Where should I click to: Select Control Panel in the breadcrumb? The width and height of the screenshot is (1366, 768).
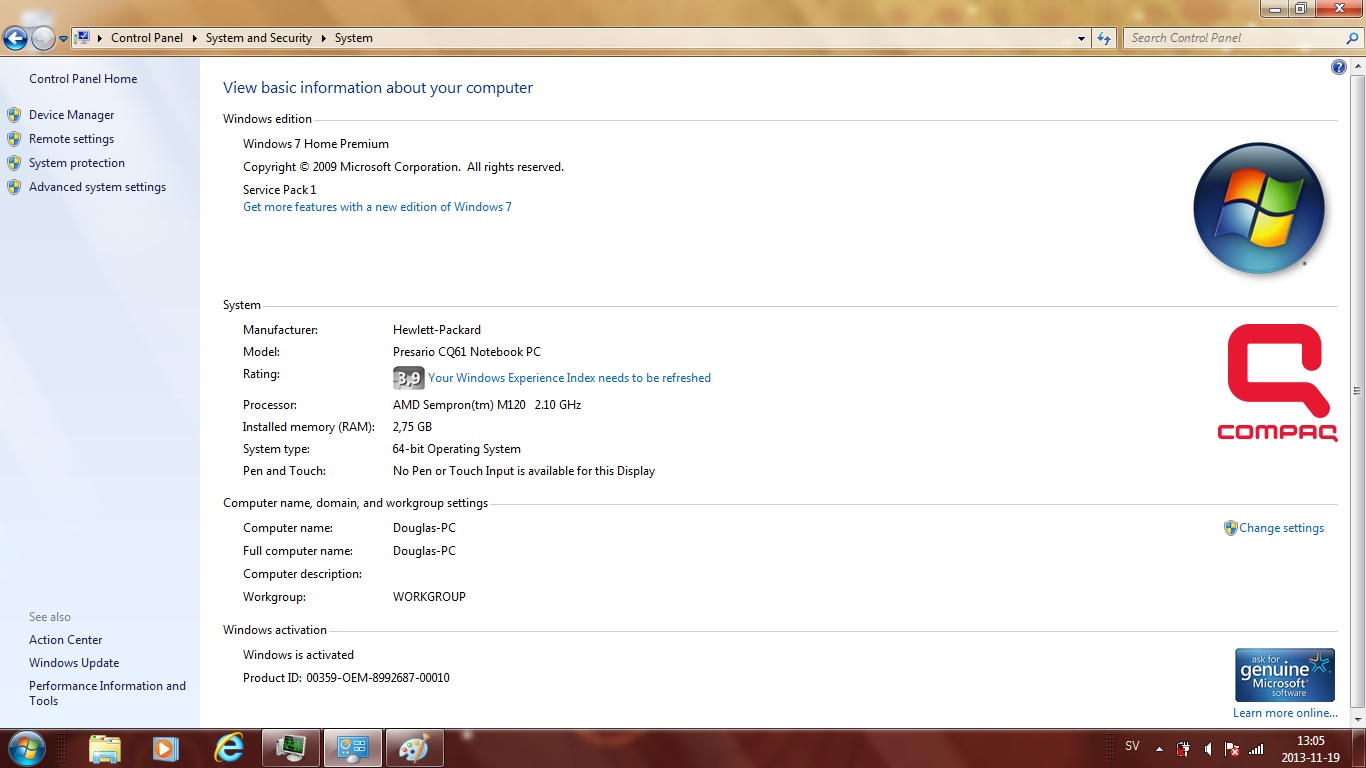pyautogui.click(x=147, y=38)
